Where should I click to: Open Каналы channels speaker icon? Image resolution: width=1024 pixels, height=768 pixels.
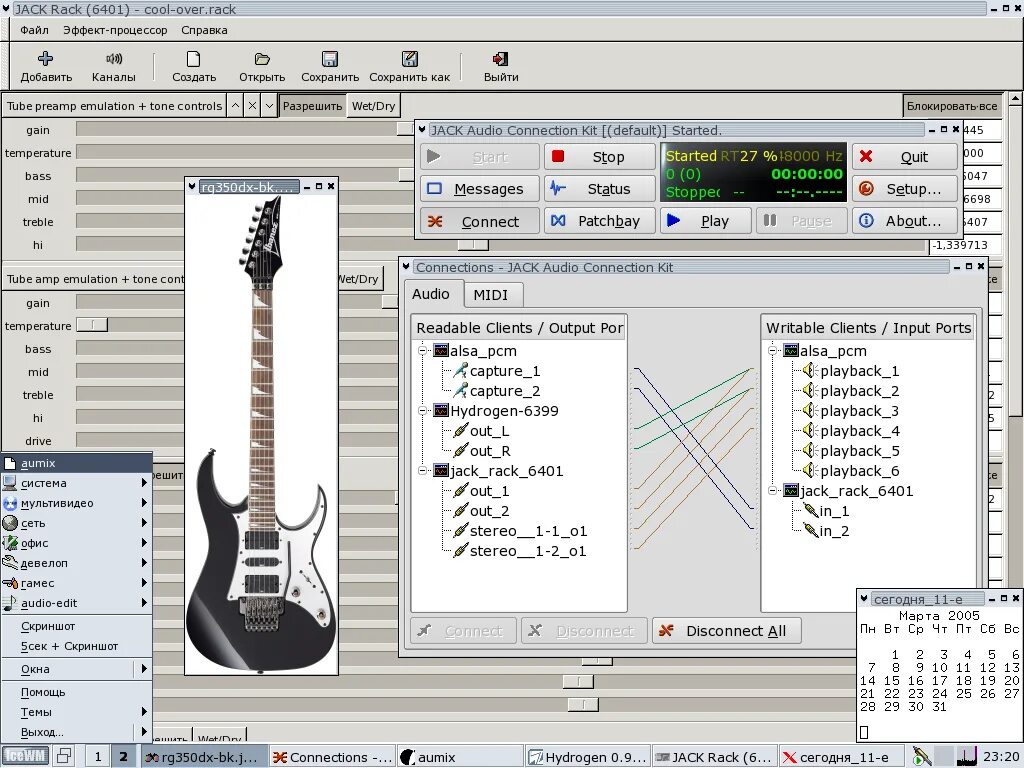[x=114, y=59]
